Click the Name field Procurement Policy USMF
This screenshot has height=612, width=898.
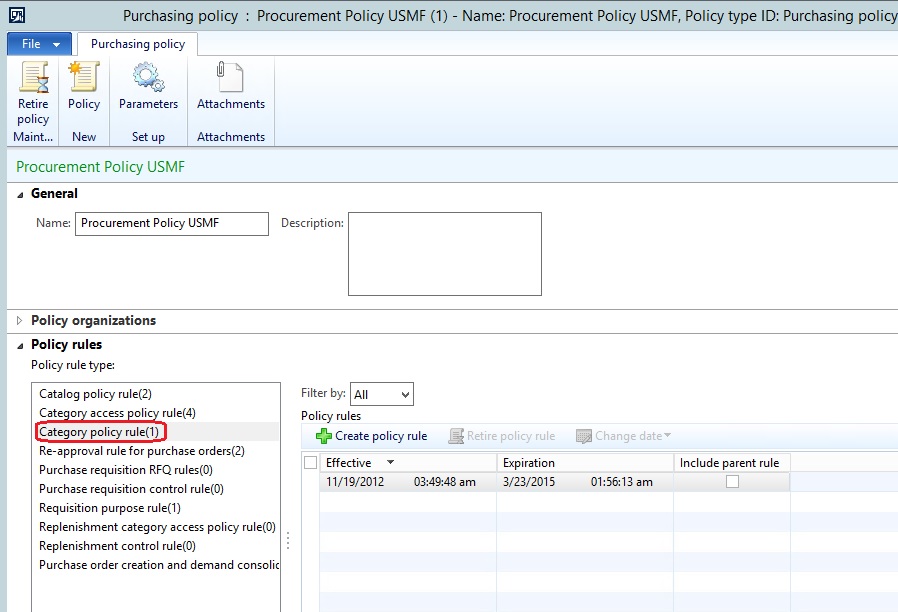tap(171, 223)
